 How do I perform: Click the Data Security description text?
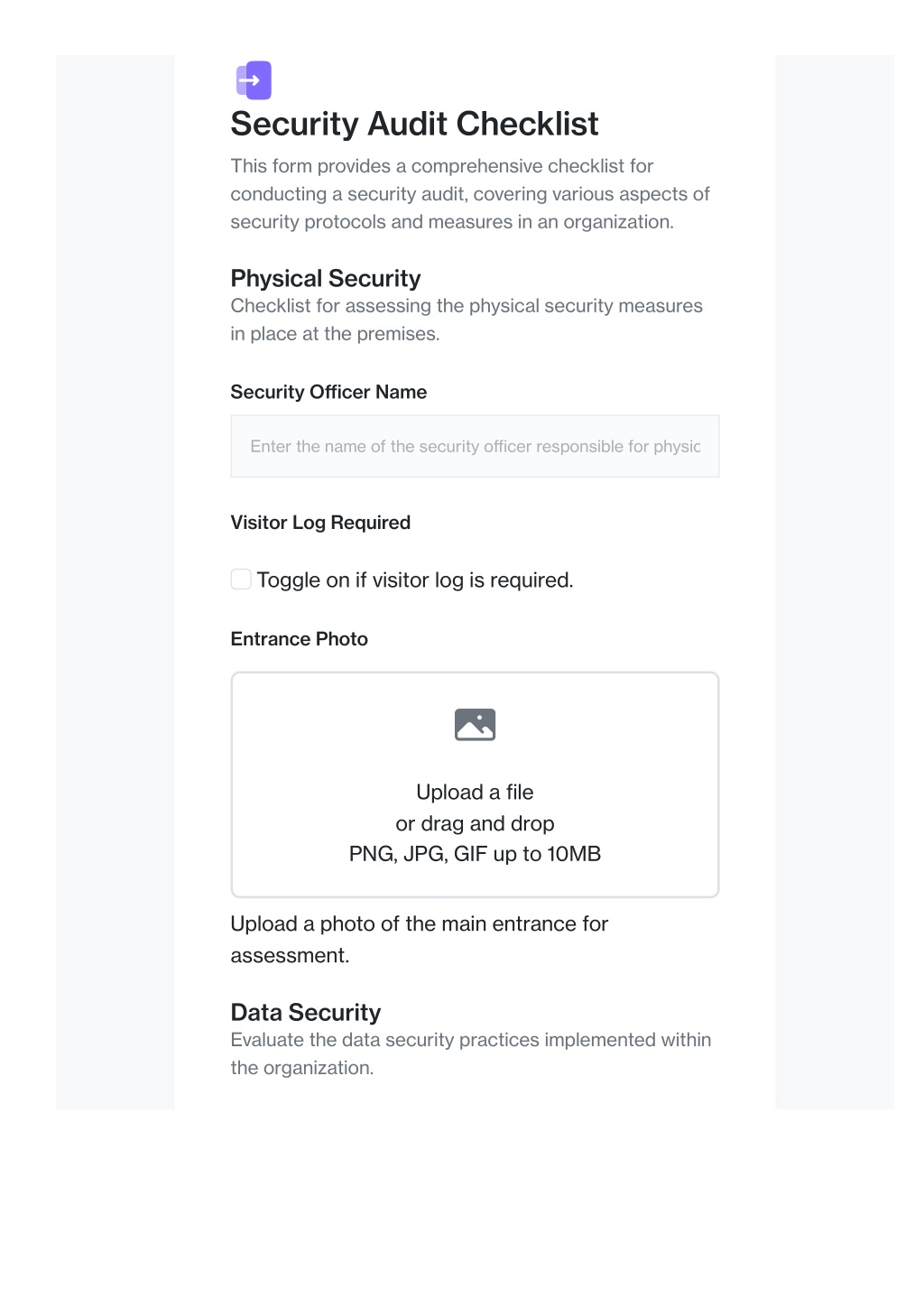point(471,1053)
